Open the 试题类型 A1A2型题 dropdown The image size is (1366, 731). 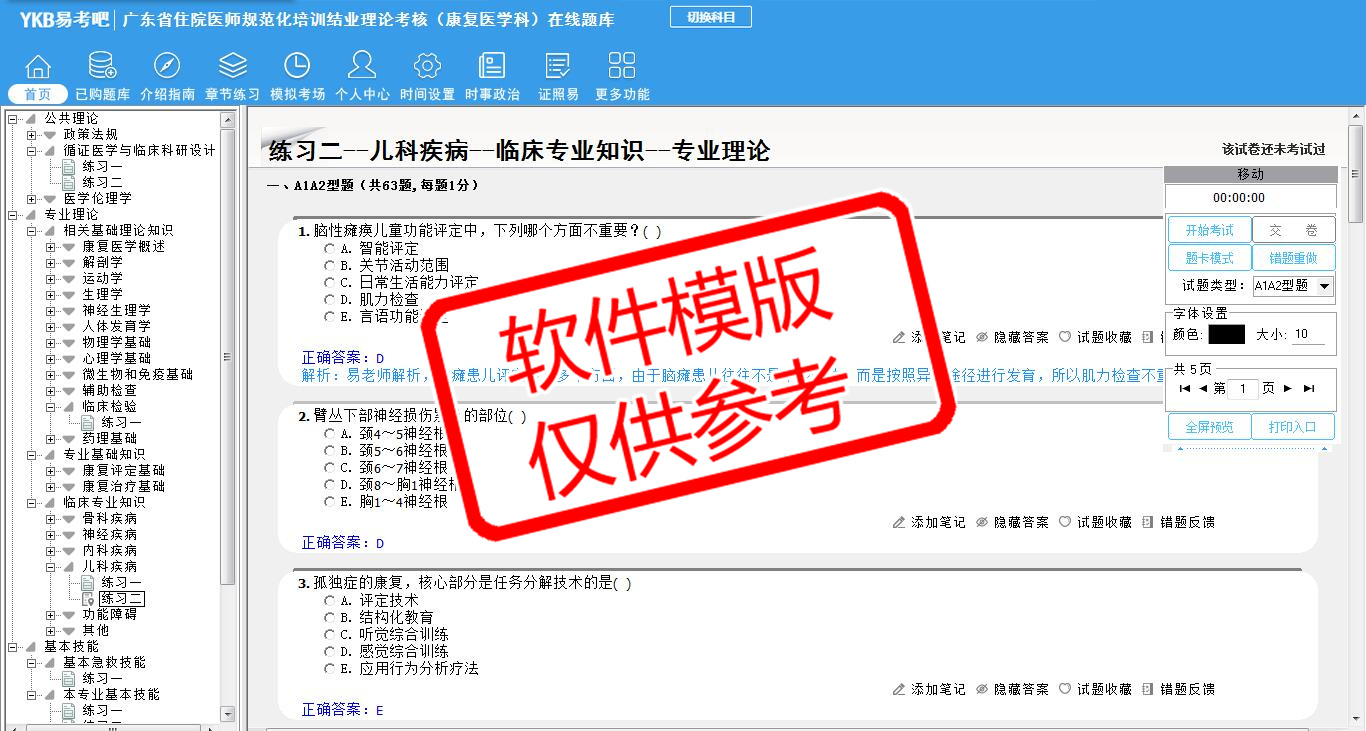[1325, 286]
